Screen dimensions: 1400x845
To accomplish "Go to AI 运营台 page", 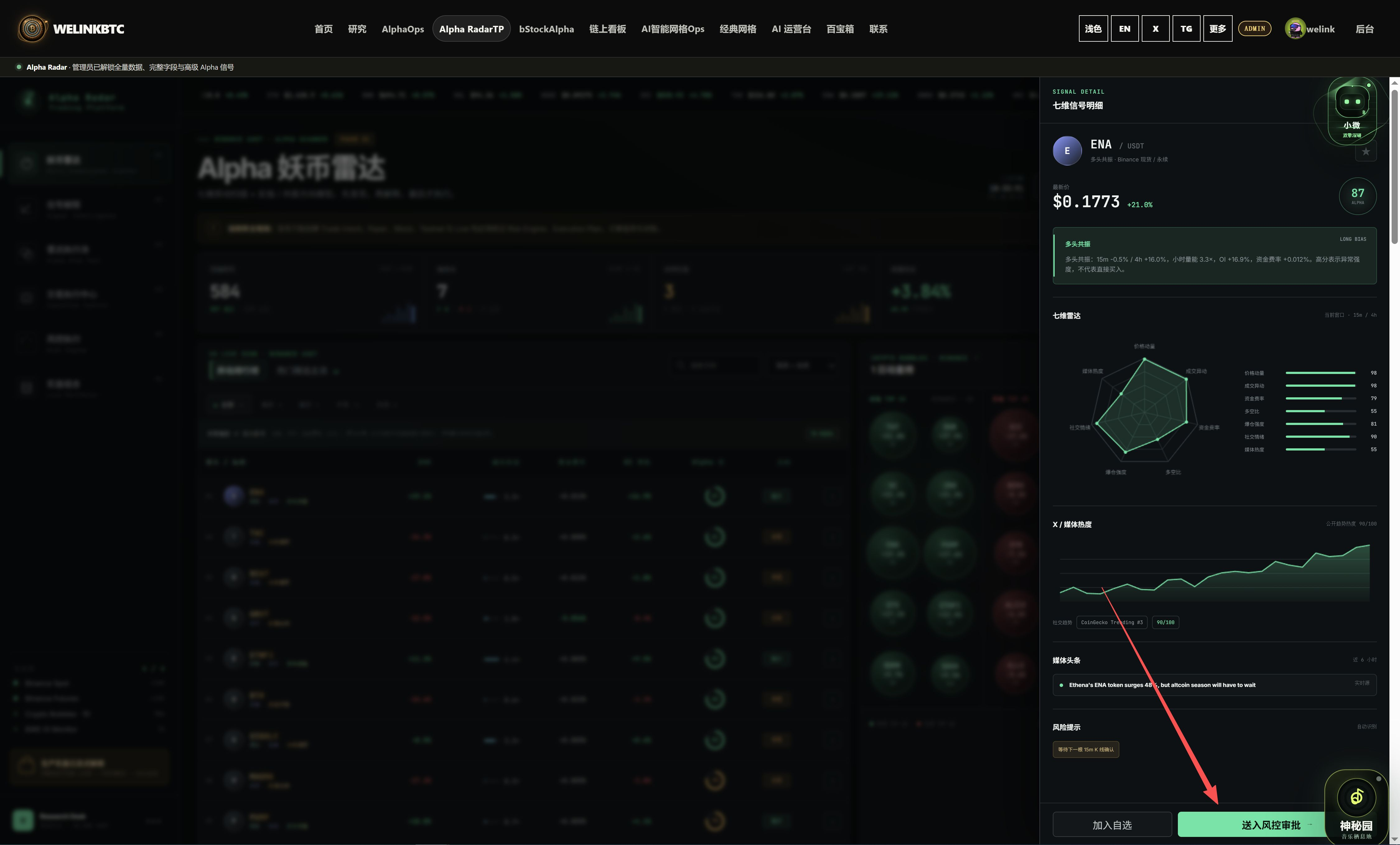I will (791, 29).
